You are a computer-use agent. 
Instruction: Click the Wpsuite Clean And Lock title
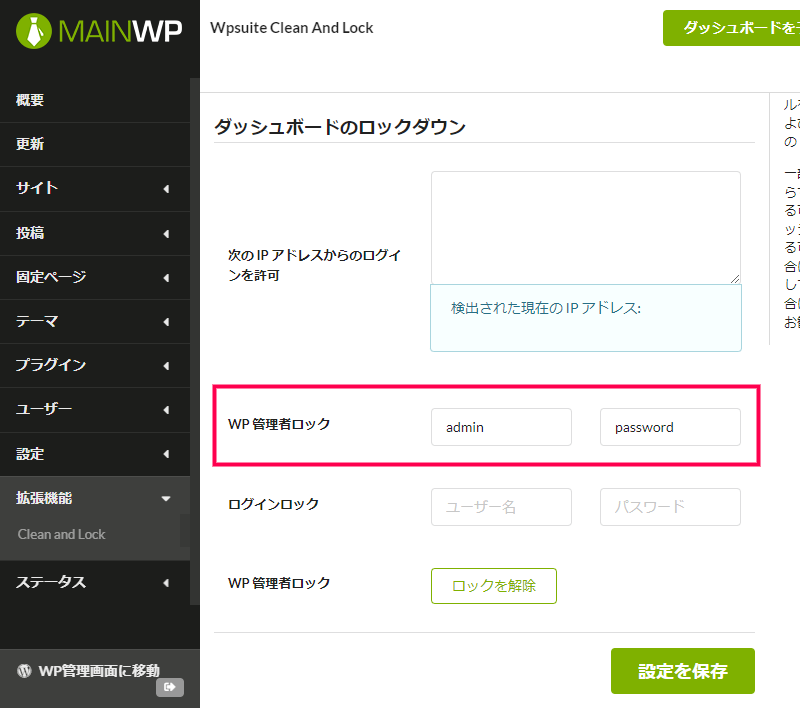291,28
